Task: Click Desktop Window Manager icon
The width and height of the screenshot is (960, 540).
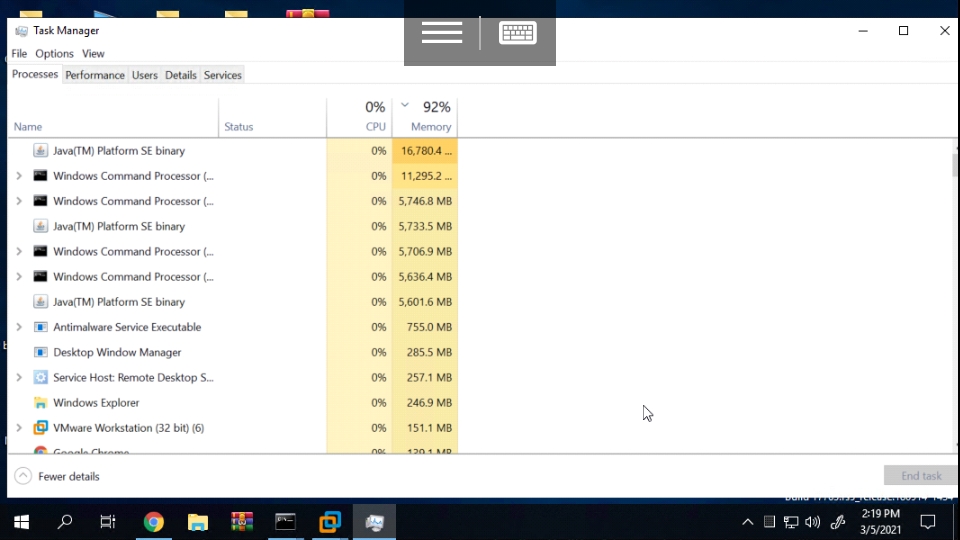Action: pos(40,352)
